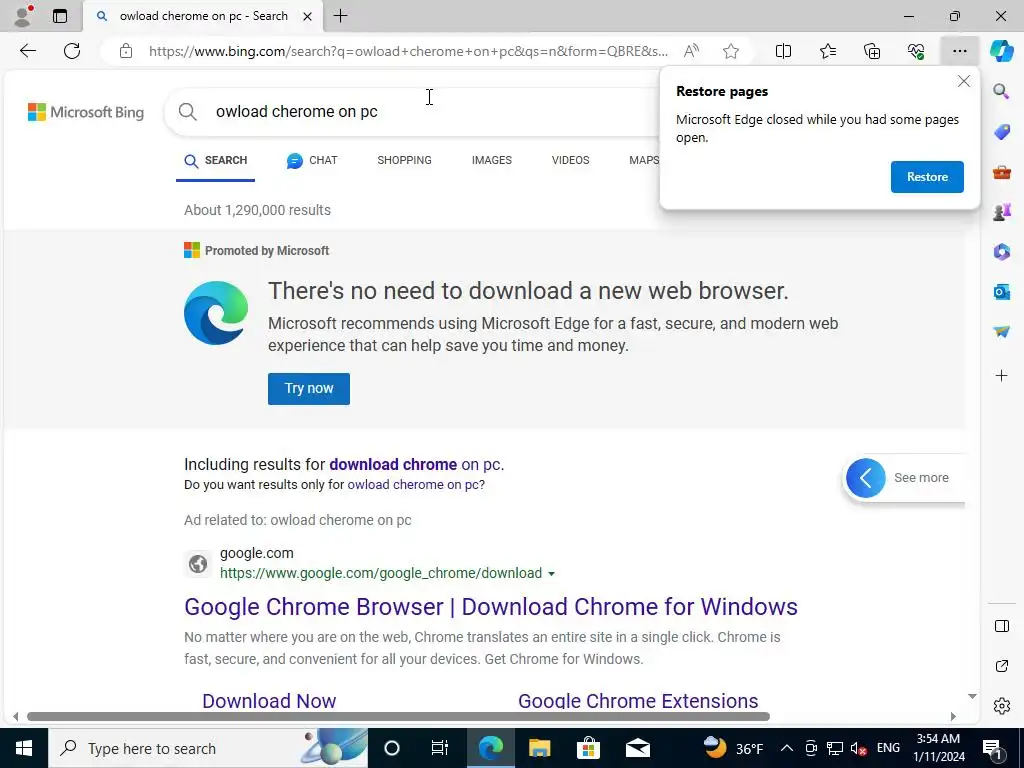Viewport: 1024px width, 768px height.
Task: Select the SEARCH results tab
Action: (216, 161)
